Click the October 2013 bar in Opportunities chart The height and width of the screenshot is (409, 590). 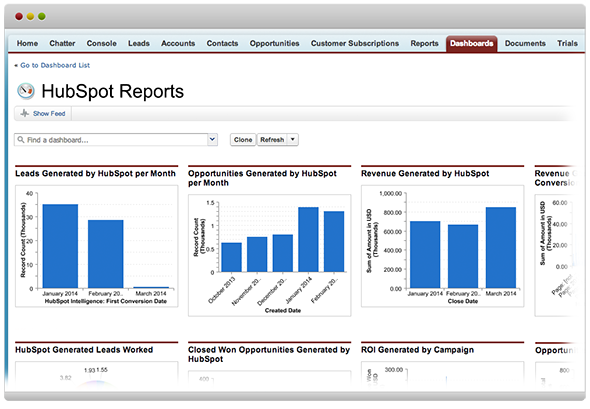pos(231,257)
